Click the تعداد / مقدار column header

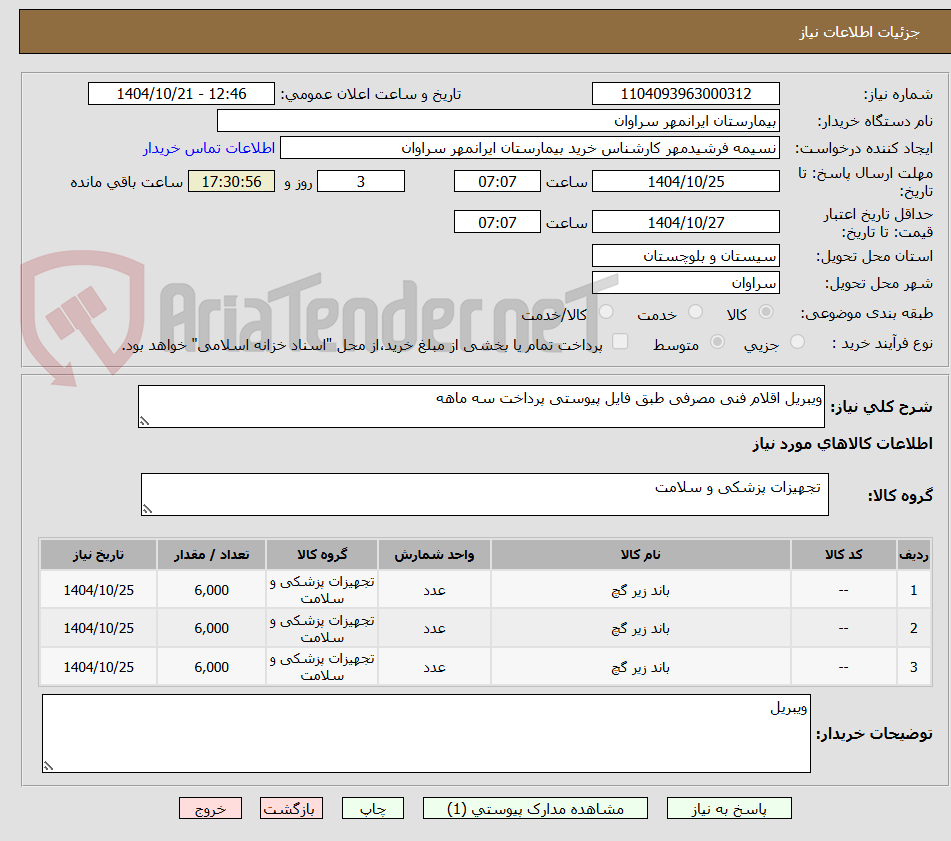click(211, 555)
